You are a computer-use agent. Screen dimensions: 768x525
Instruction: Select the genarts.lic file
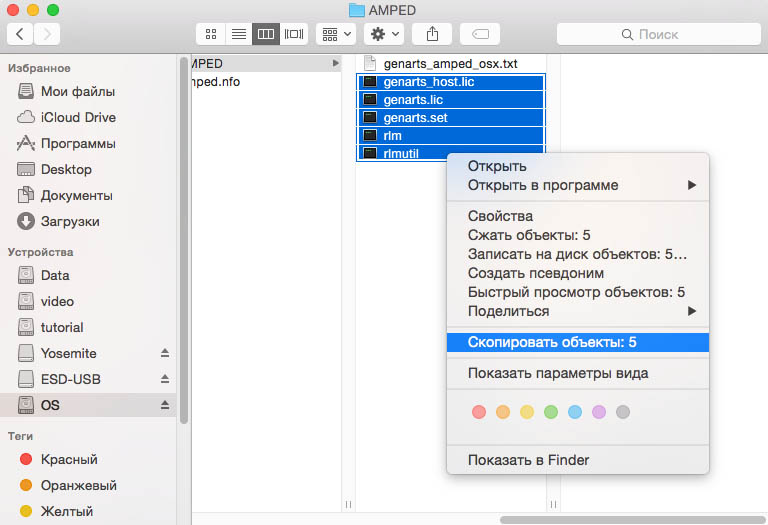[x=451, y=100]
